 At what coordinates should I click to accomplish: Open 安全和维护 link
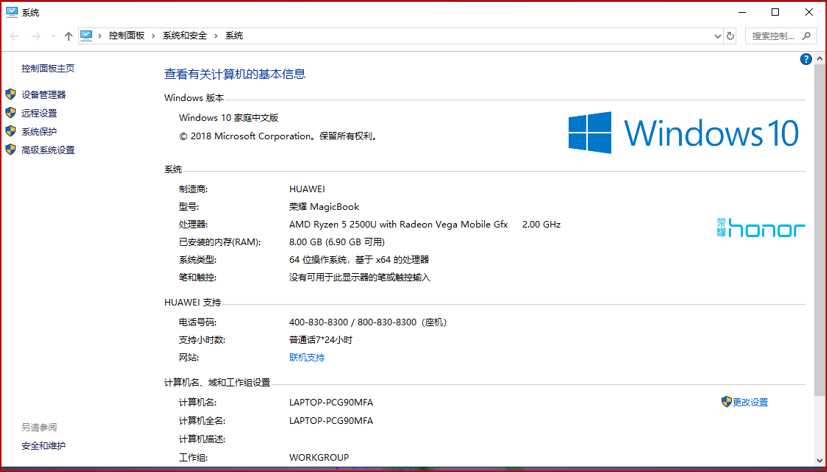tap(43, 446)
